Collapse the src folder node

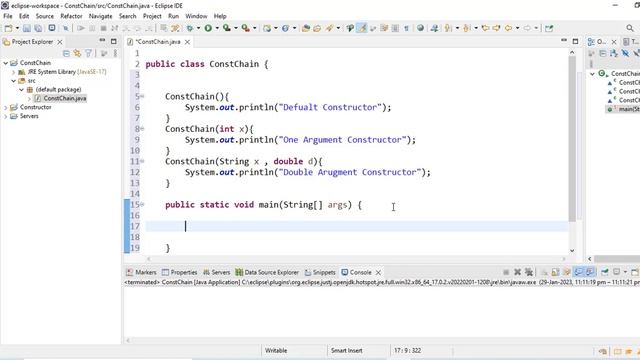pyautogui.click(x=13, y=81)
